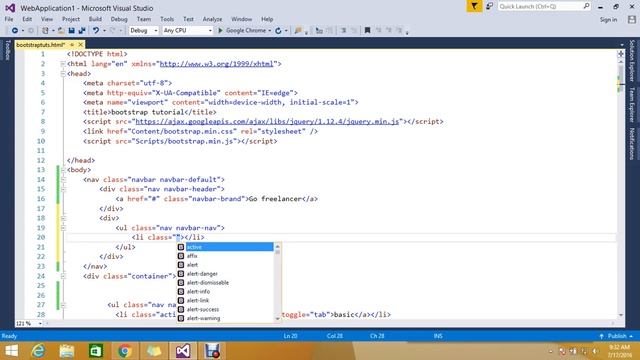
Task: Open the Team Explorer side tab
Action: tap(632, 104)
